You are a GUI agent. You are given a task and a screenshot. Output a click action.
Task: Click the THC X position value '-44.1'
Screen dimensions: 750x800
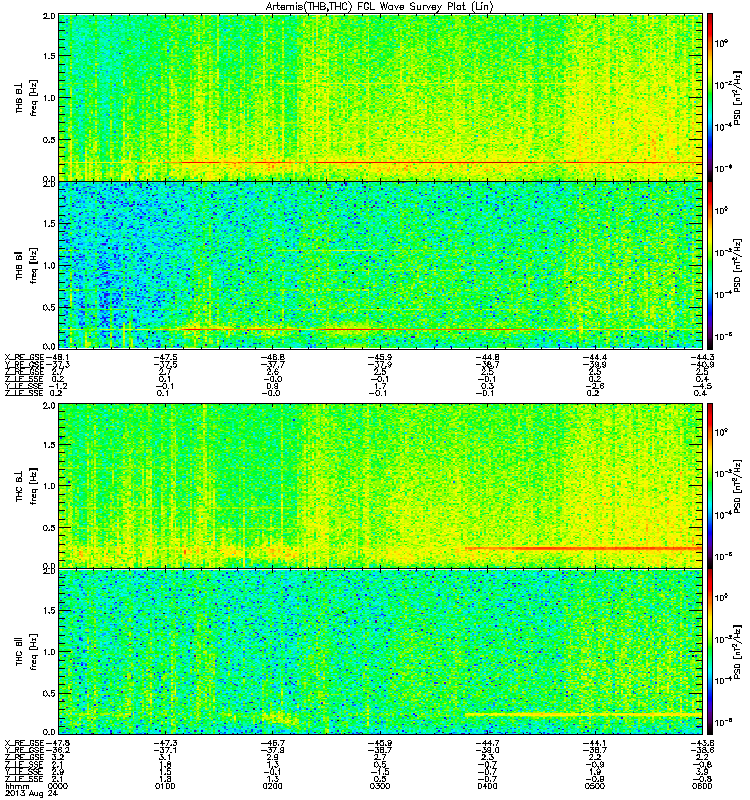(x=594, y=743)
